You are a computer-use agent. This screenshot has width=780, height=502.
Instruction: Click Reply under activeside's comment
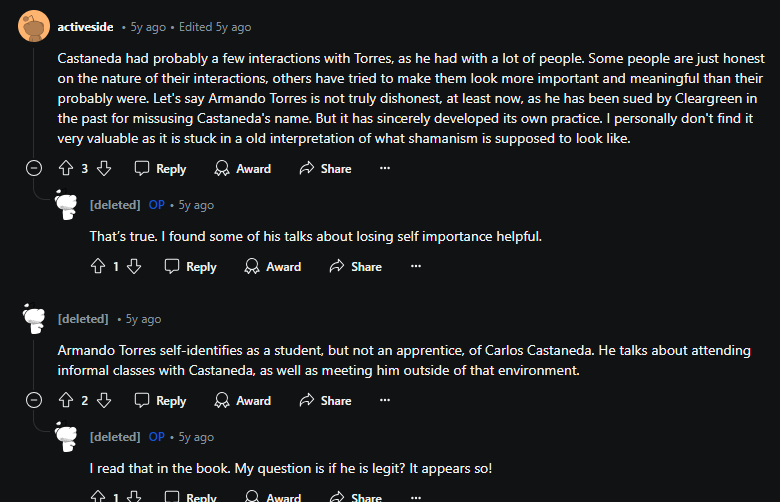coord(161,169)
